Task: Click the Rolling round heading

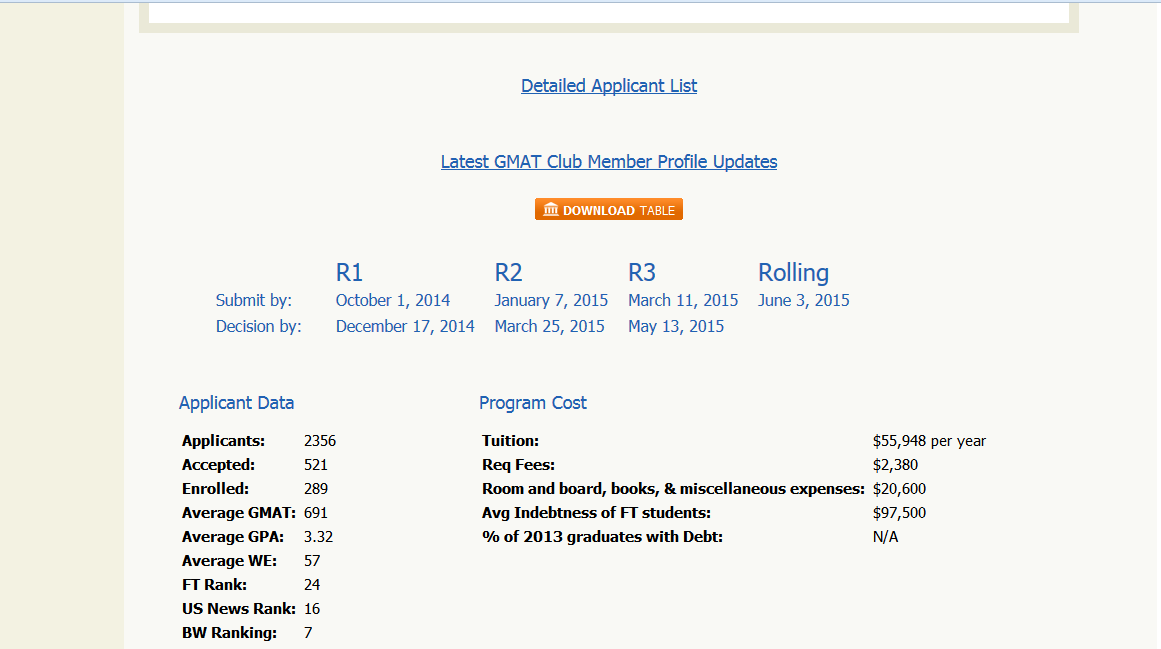Action: pos(793,273)
